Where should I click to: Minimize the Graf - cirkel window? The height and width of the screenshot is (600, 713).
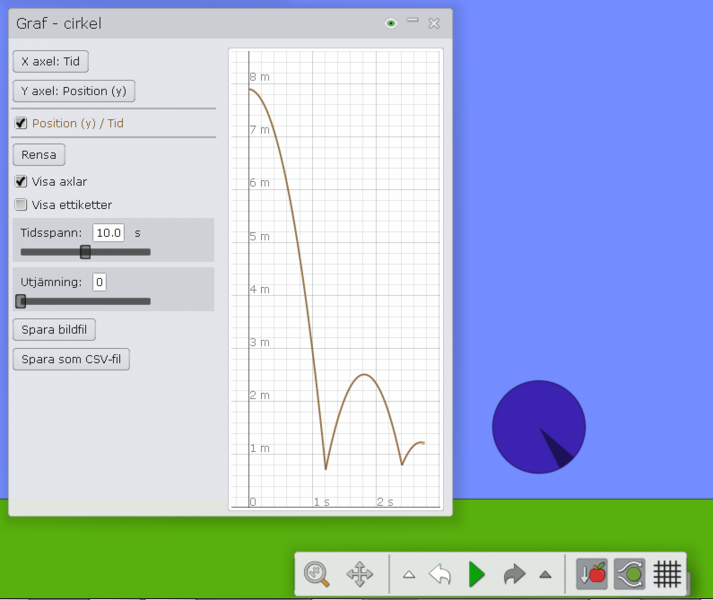click(412, 20)
